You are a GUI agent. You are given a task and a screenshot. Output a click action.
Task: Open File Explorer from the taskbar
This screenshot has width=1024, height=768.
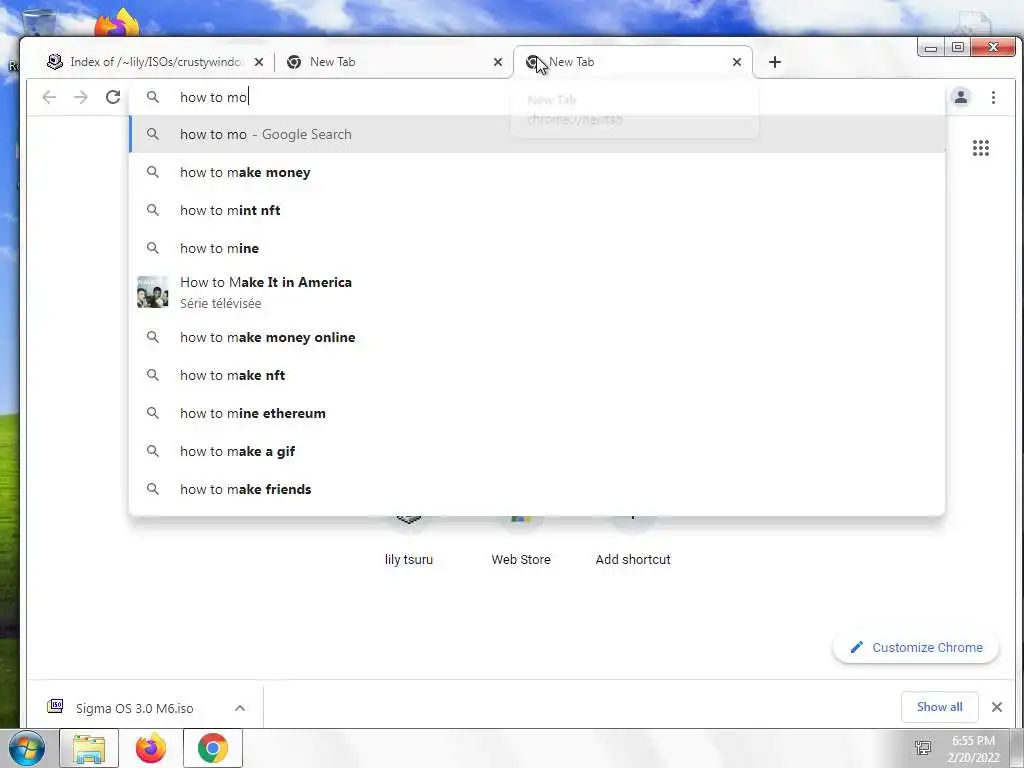pyautogui.click(x=89, y=748)
